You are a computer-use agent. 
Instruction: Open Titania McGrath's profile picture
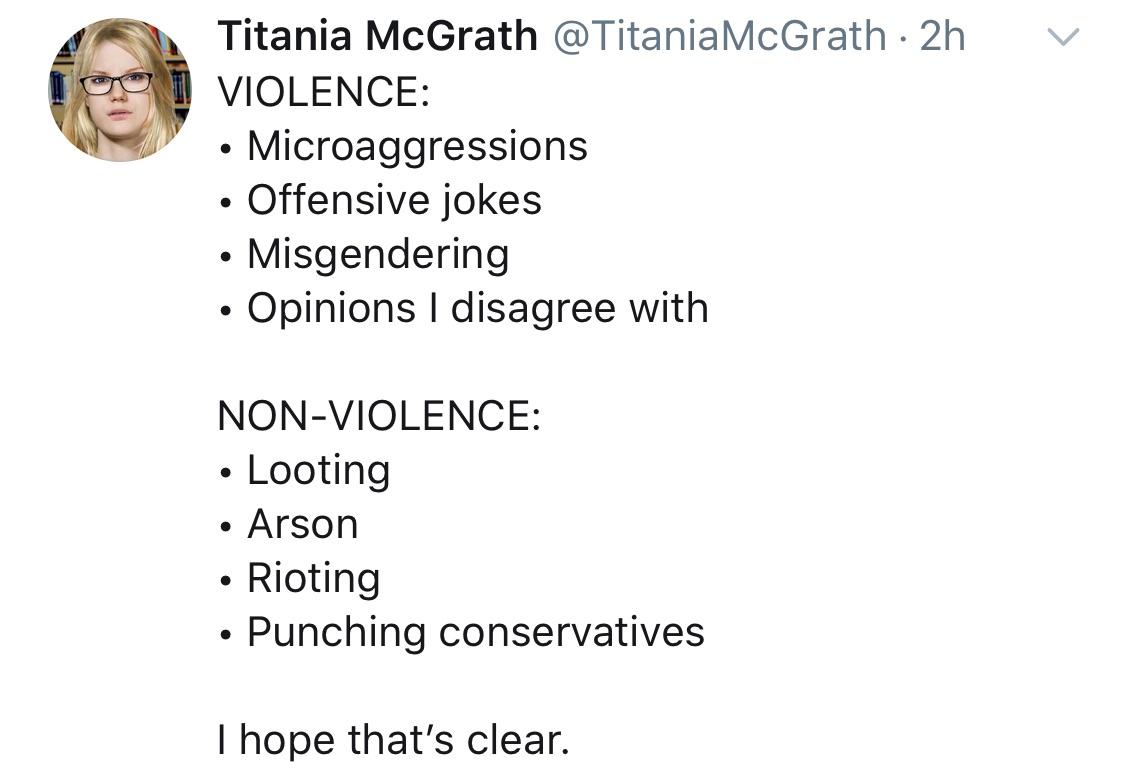click(120, 90)
